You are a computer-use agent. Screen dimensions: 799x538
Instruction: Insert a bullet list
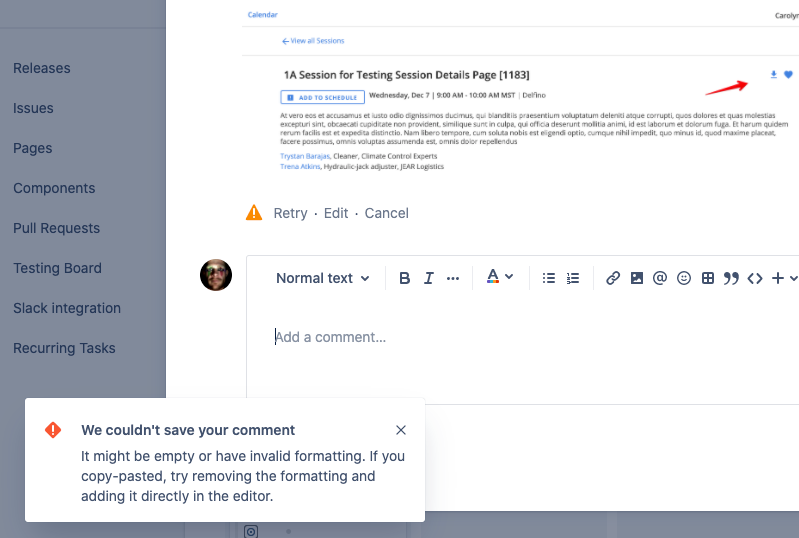tap(549, 278)
